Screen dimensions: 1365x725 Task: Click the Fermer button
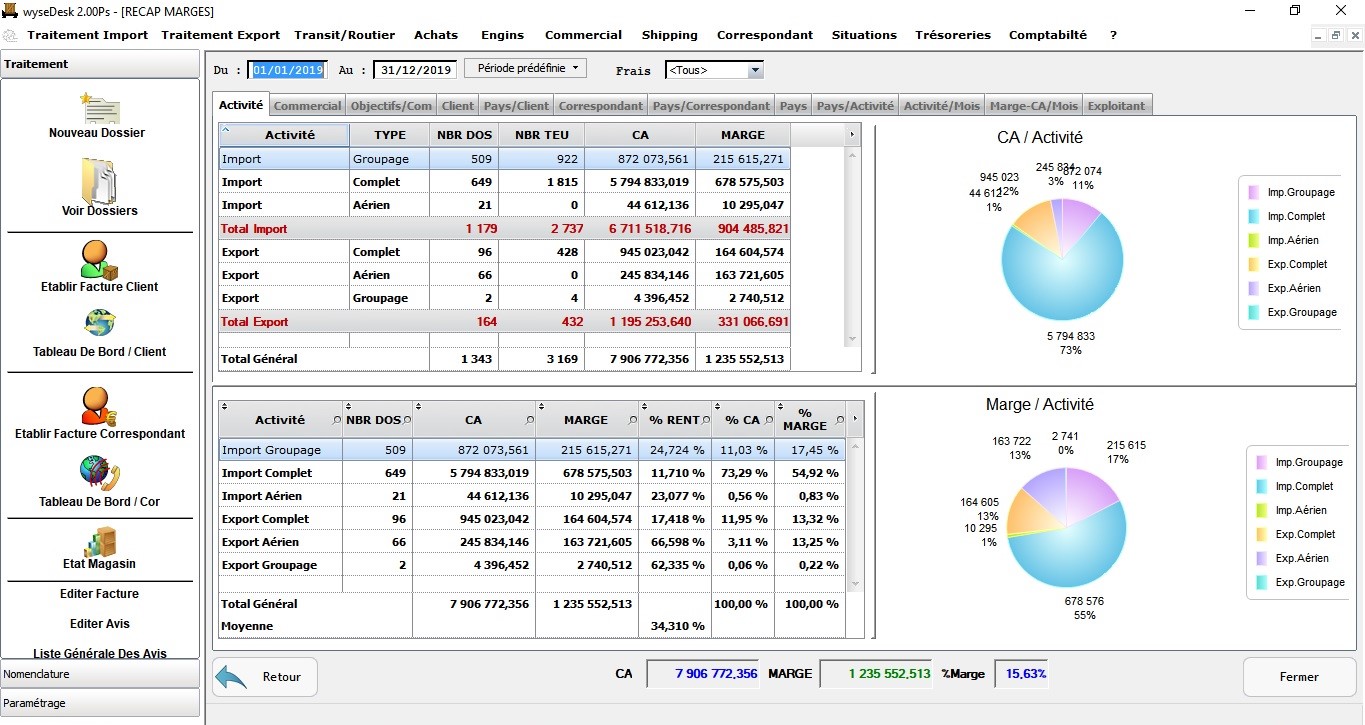pyautogui.click(x=1299, y=677)
